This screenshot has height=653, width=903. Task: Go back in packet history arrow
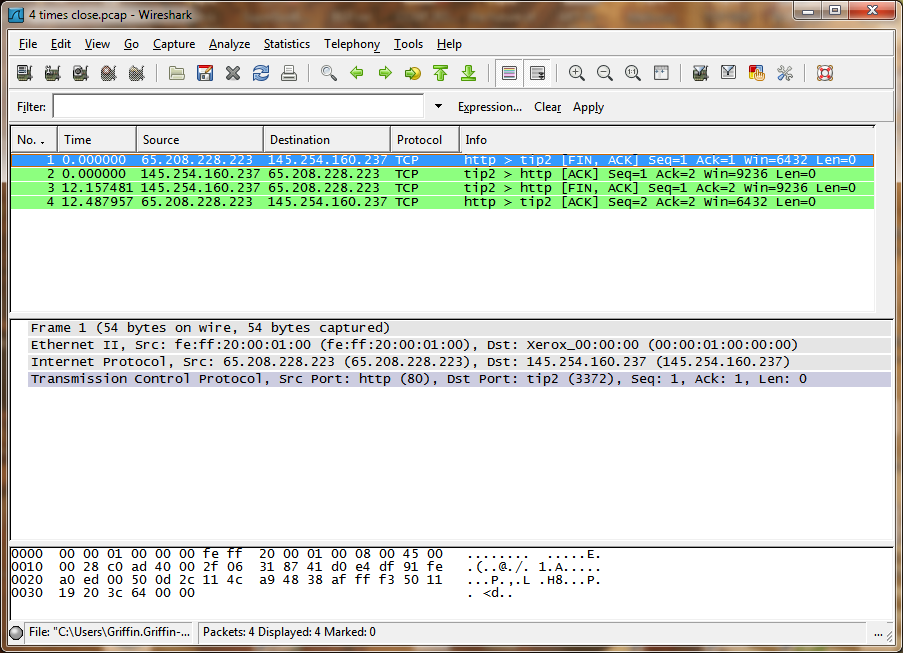(x=357, y=73)
